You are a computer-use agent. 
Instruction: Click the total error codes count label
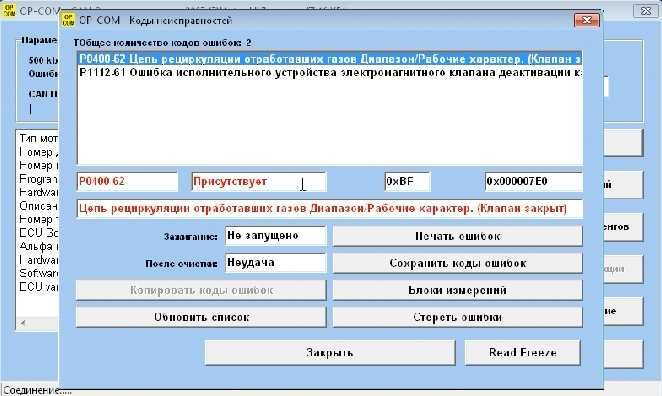click(x=163, y=43)
